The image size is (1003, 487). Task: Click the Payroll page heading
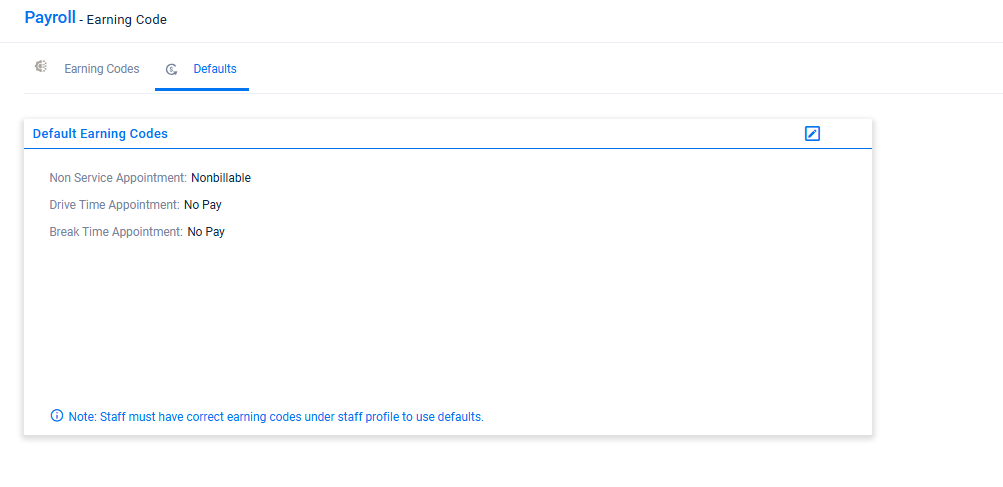[x=50, y=18]
